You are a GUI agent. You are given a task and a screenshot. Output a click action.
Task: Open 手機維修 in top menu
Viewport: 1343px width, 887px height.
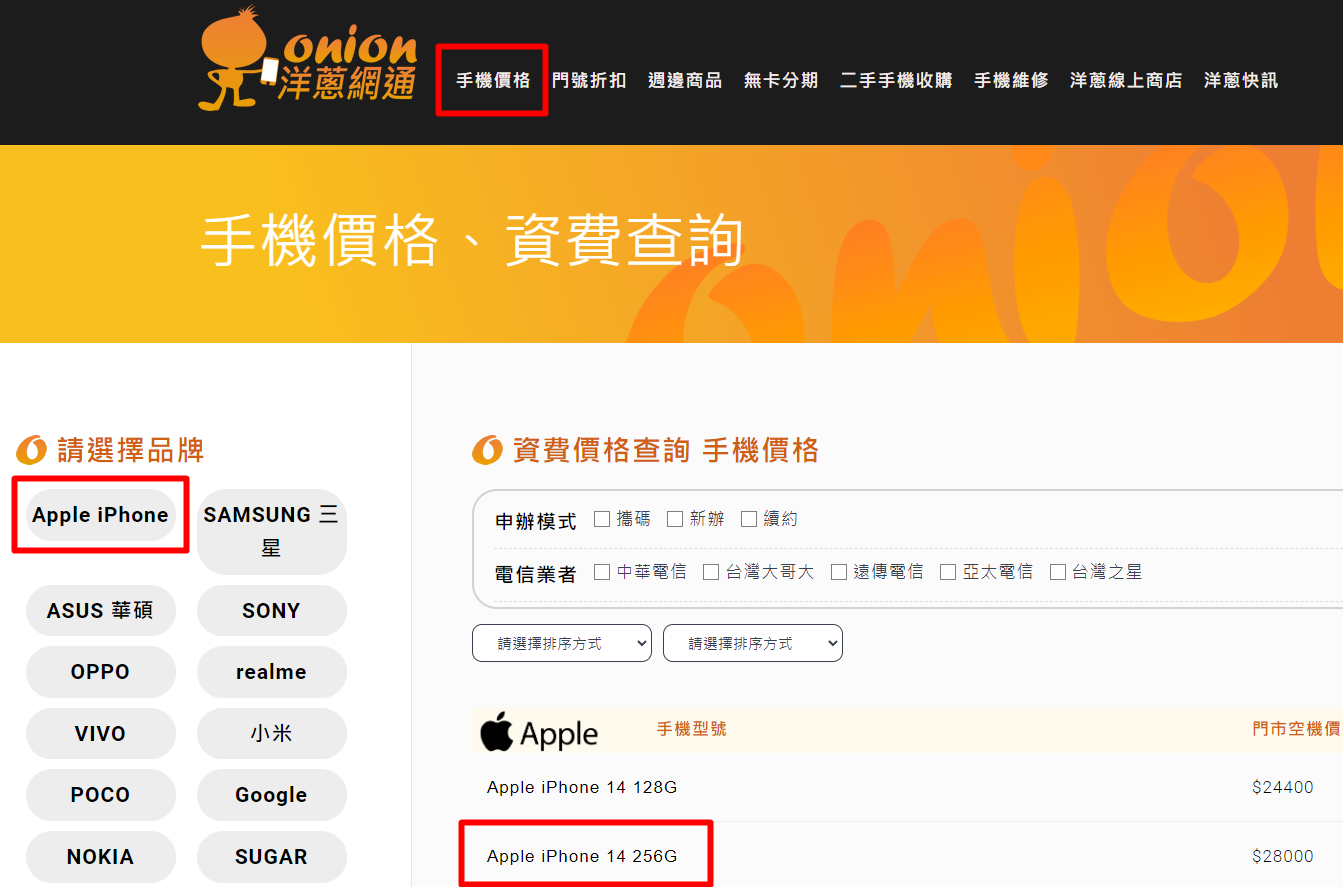click(x=1011, y=80)
